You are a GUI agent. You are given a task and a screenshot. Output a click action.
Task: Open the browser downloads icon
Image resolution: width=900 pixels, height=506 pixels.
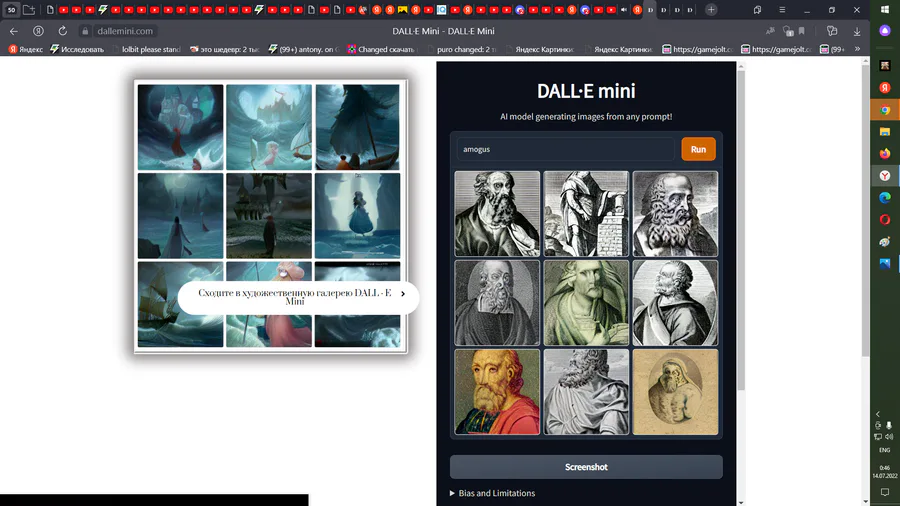pos(857,32)
